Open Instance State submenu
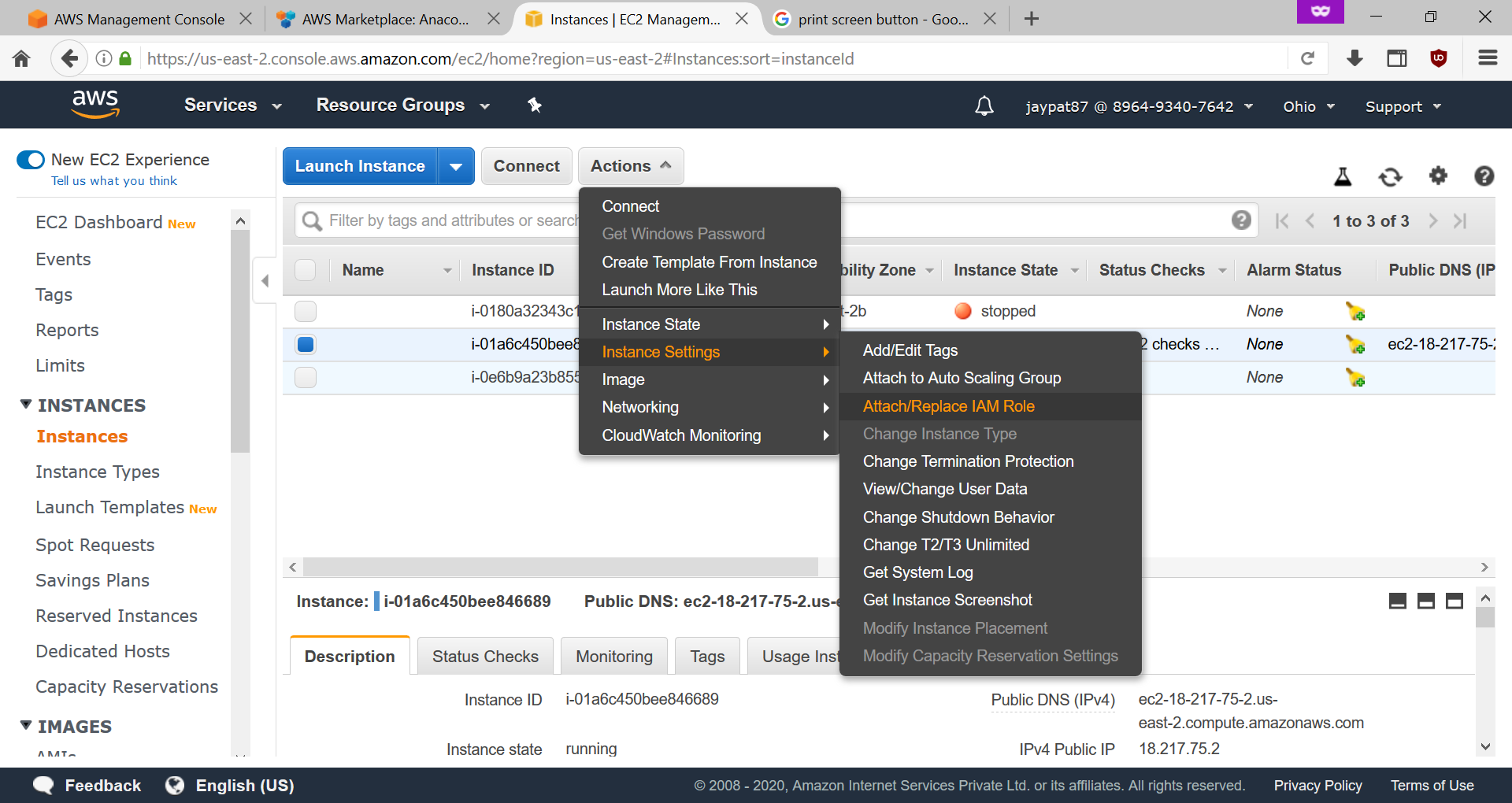The width and height of the screenshot is (1512, 803). pos(710,324)
